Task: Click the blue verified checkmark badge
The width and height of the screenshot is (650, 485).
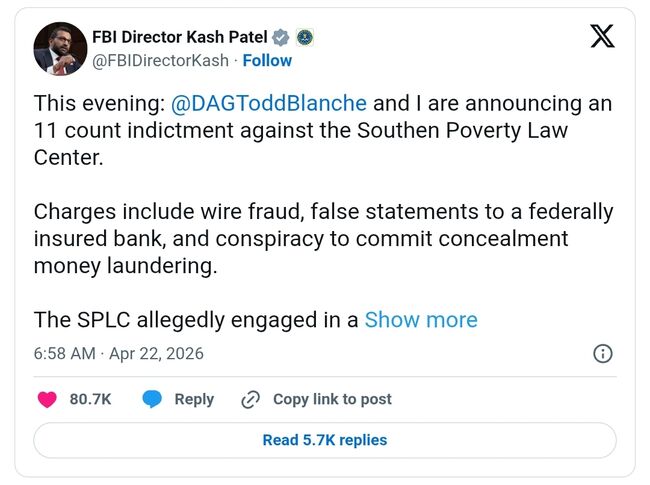Action: [x=281, y=37]
